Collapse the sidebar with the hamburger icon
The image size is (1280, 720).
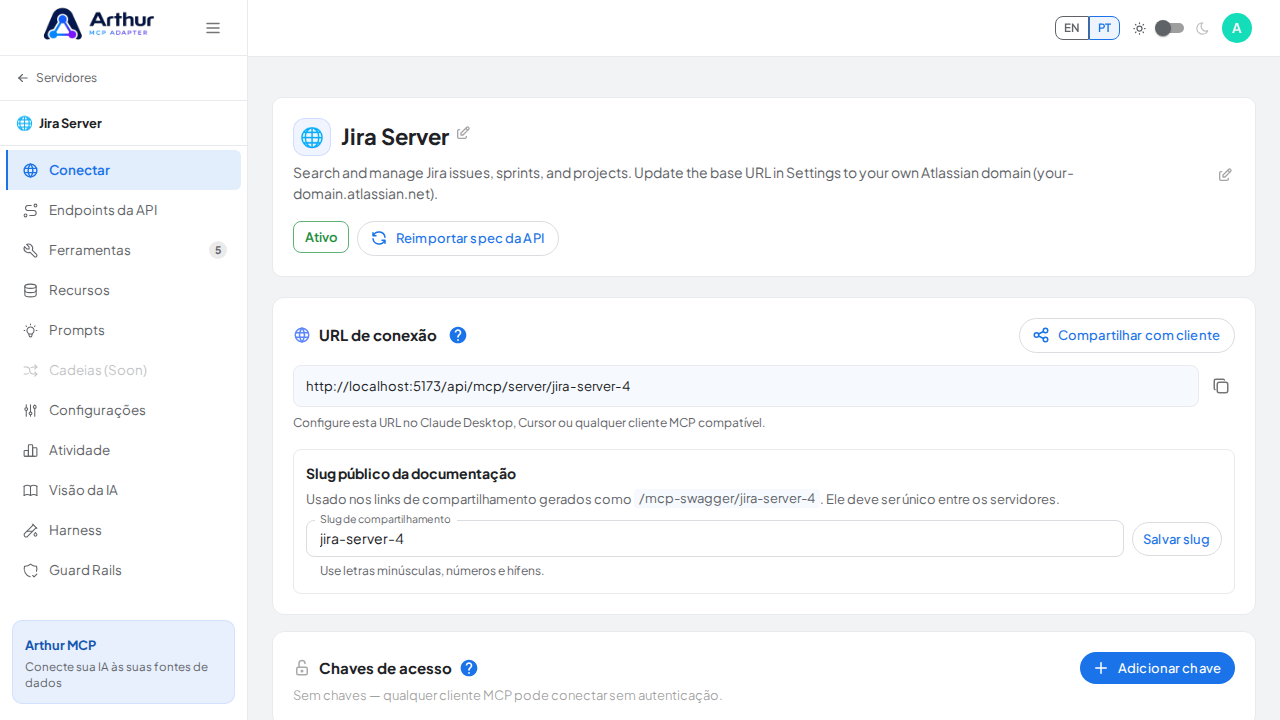[213, 28]
